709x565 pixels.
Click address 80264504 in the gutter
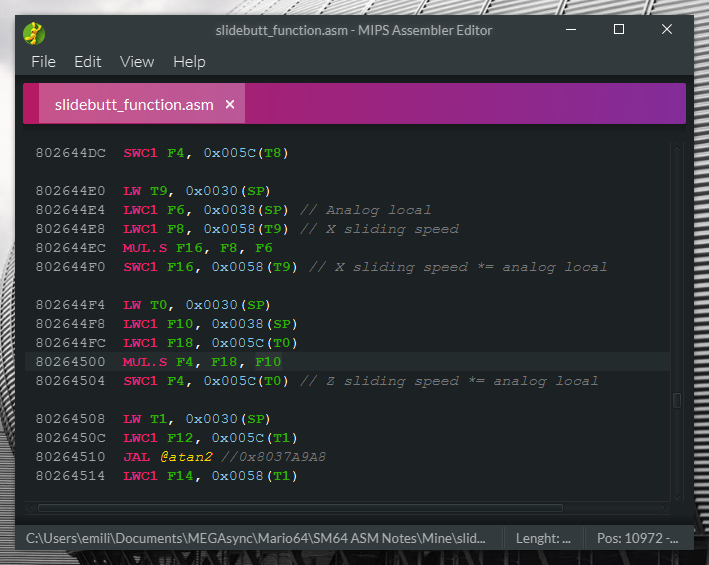pos(71,381)
